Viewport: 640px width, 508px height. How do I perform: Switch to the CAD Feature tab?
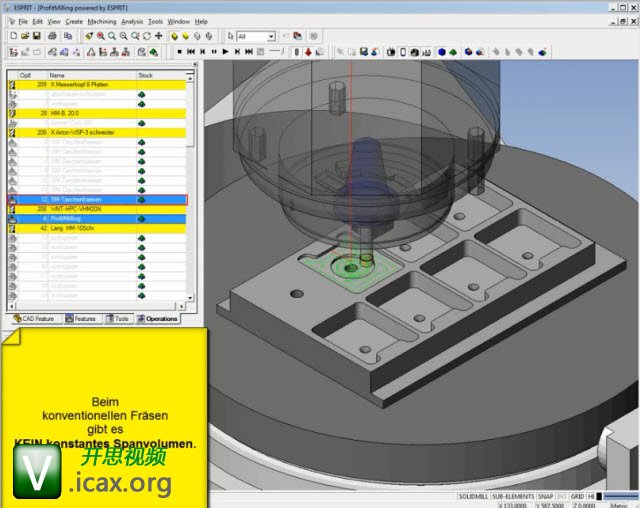coord(33,319)
